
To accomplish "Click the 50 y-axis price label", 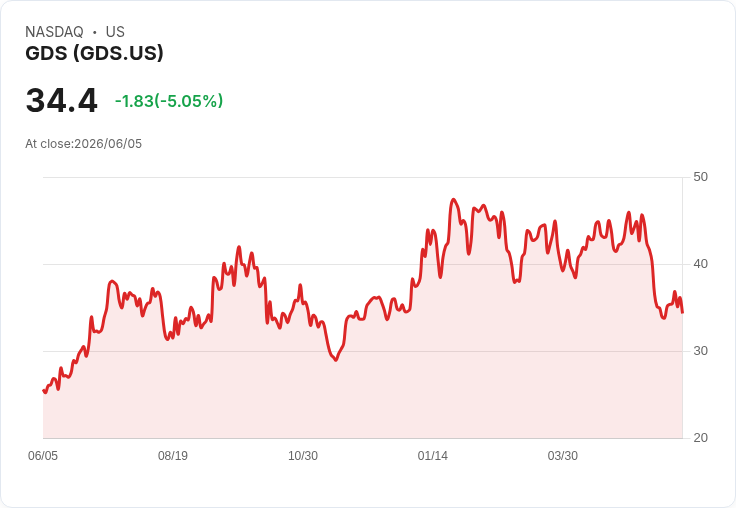I will click(x=700, y=177).
